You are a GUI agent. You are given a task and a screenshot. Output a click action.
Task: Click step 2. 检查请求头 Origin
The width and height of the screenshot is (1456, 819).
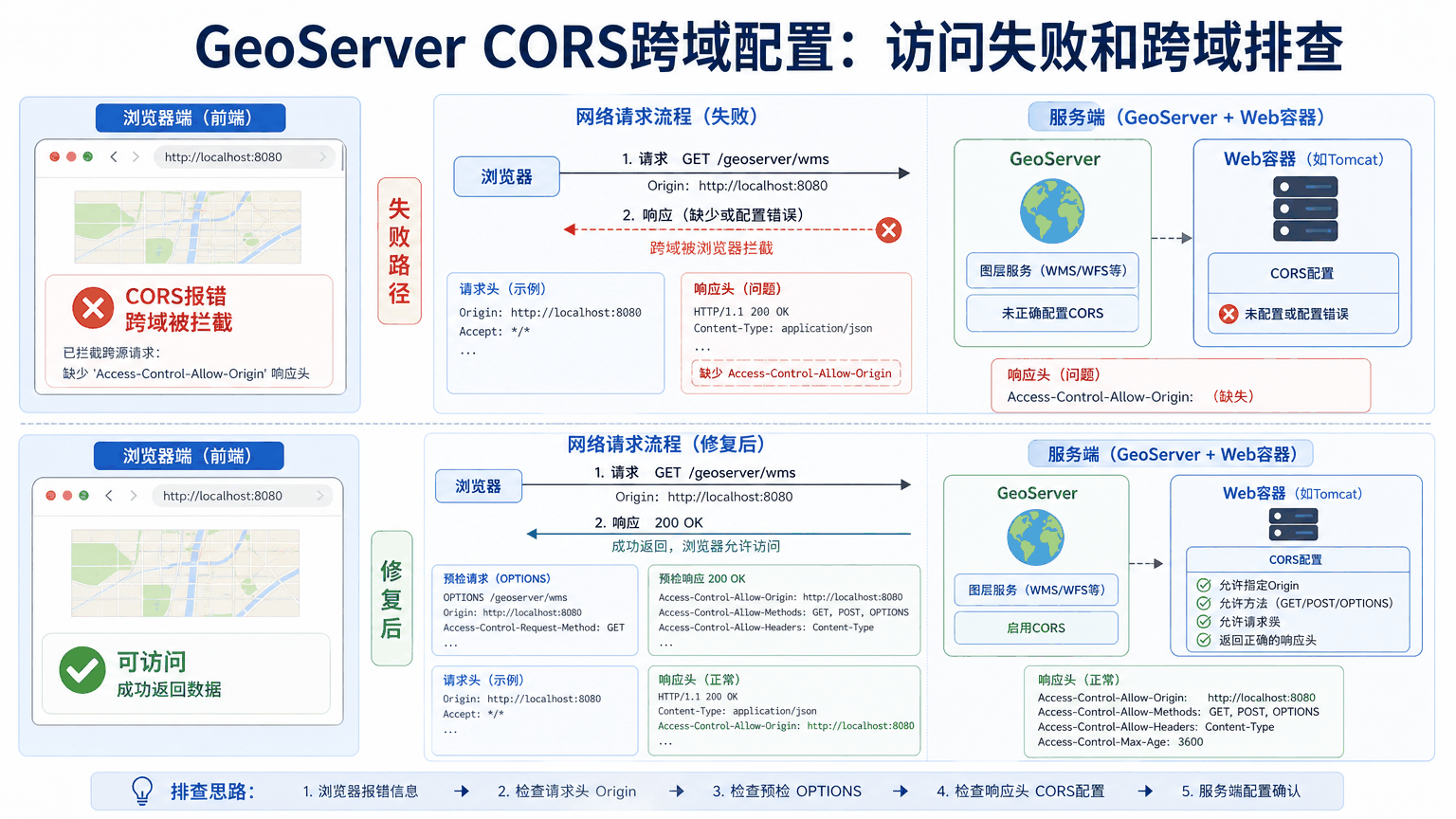[567, 791]
